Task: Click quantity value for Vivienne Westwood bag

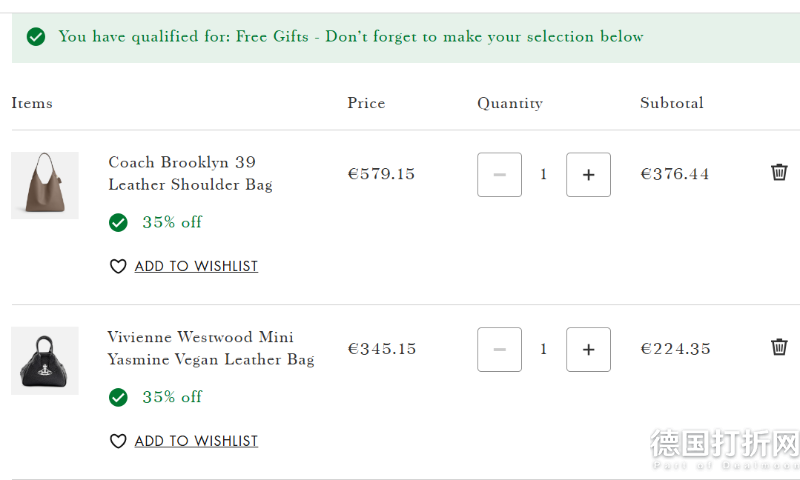Action: click(x=543, y=349)
